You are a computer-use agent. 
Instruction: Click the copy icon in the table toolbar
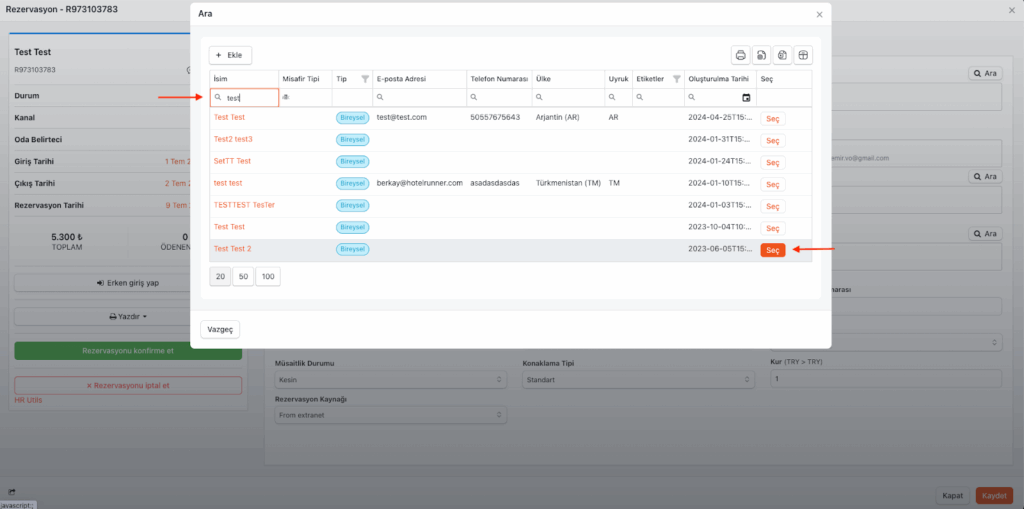pyautogui.click(x=782, y=55)
